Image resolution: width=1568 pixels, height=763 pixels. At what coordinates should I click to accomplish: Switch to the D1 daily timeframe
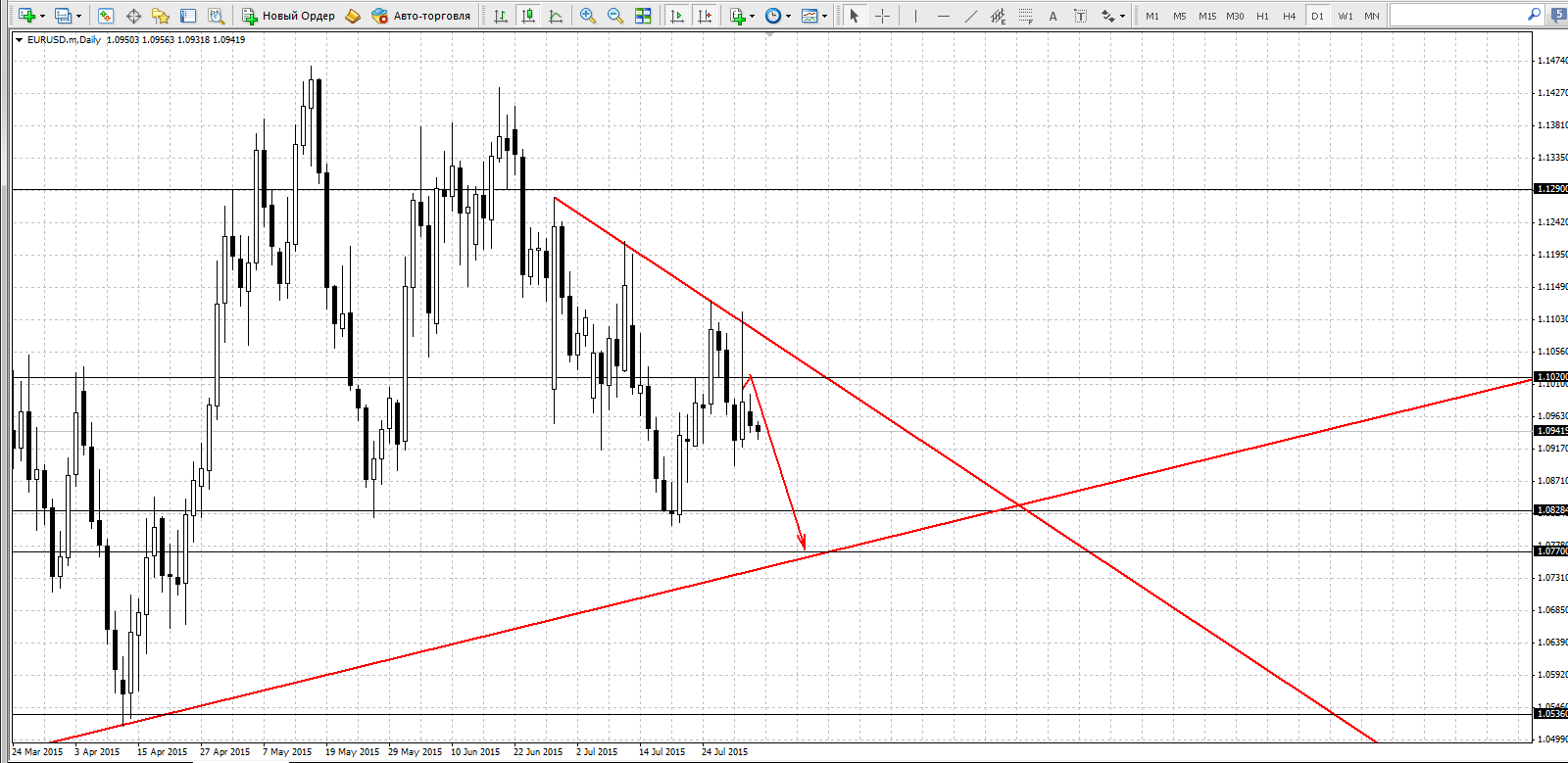[x=1317, y=16]
